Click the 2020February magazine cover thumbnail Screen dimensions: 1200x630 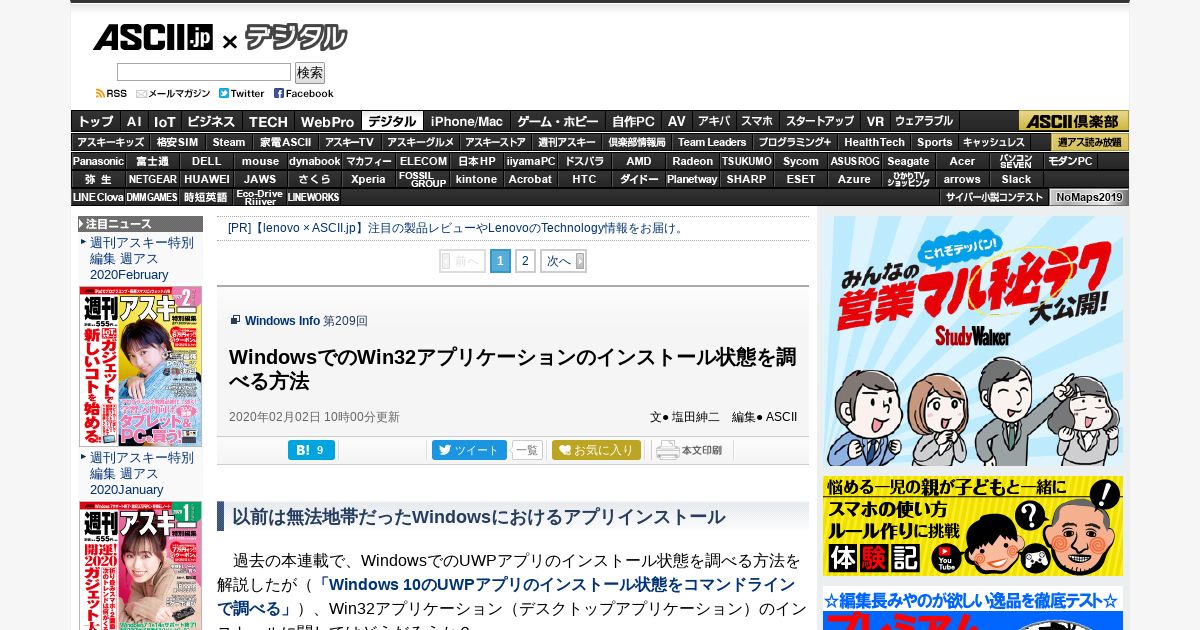[x=141, y=366]
